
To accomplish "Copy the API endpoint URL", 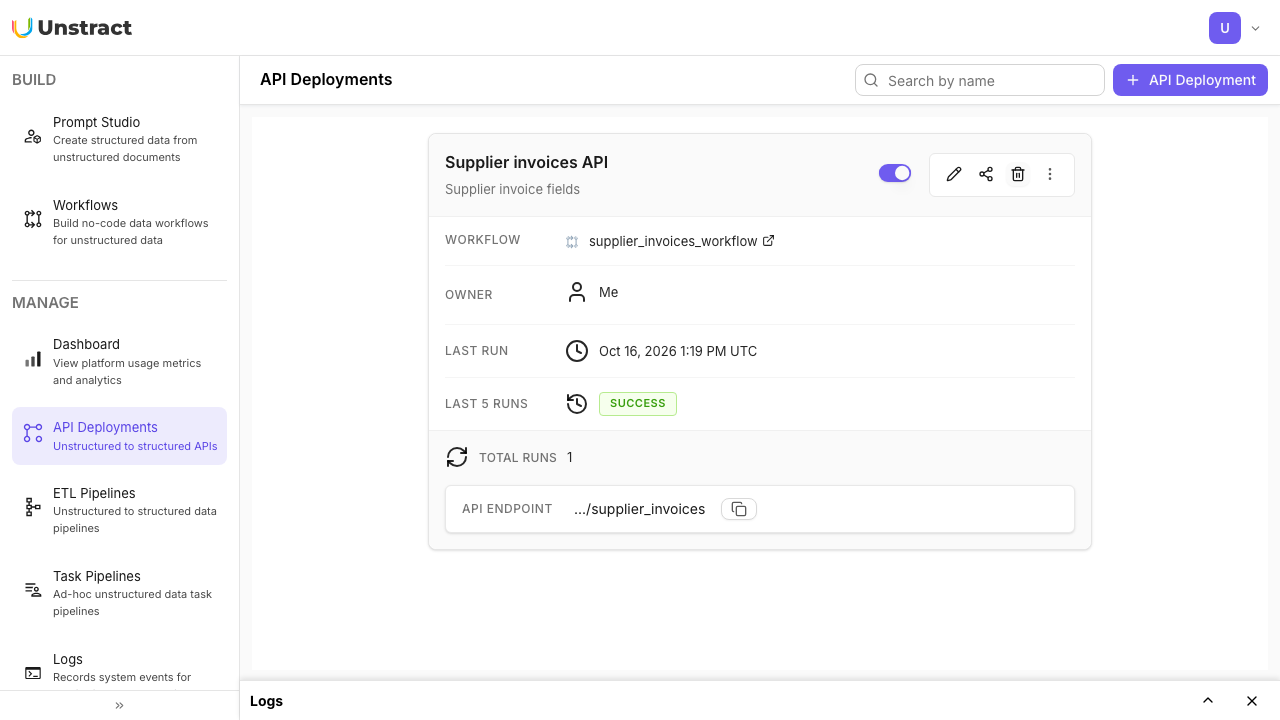I will pyautogui.click(x=739, y=509).
